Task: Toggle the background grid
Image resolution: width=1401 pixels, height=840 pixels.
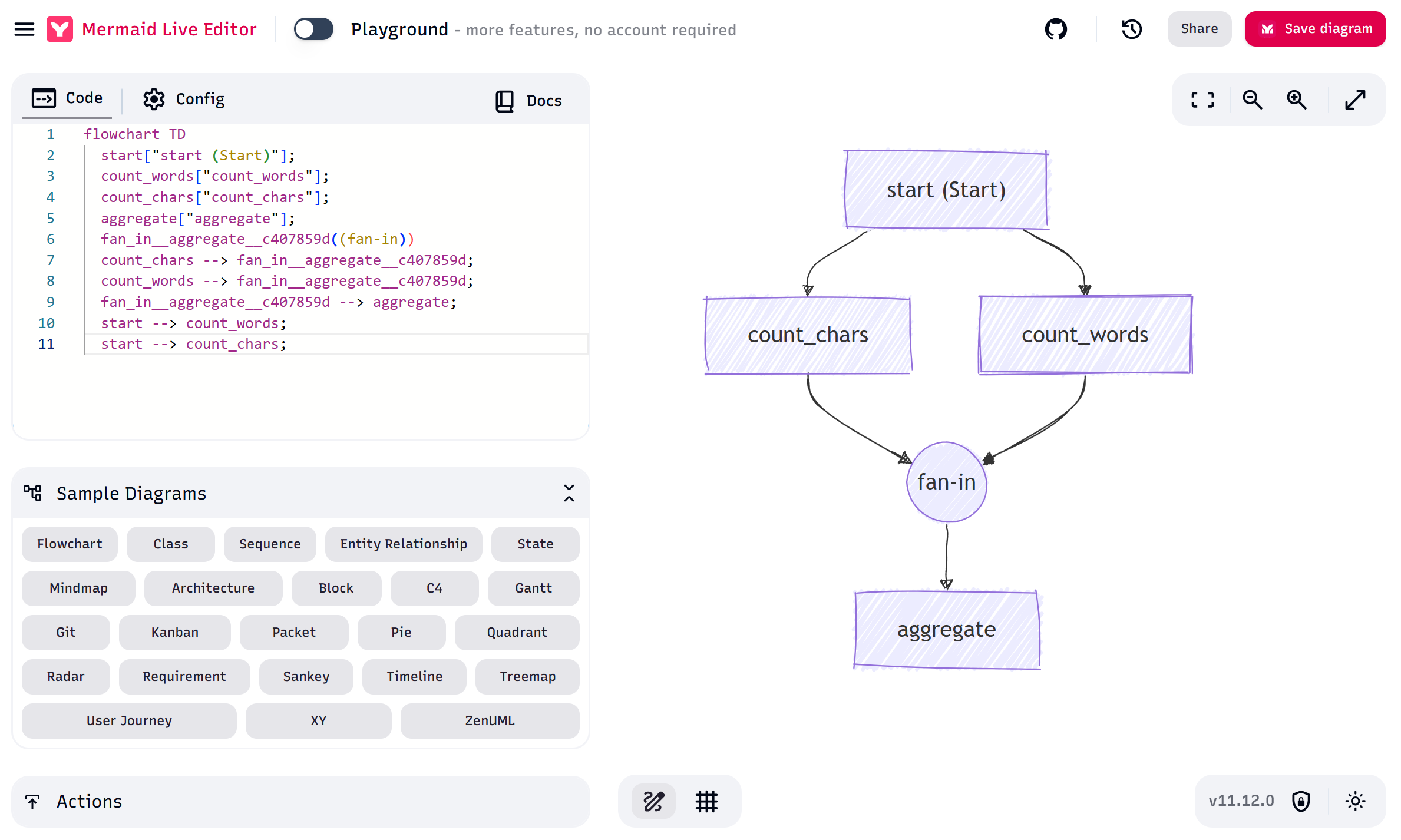Action: pyautogui.click(x=706, y=801)
